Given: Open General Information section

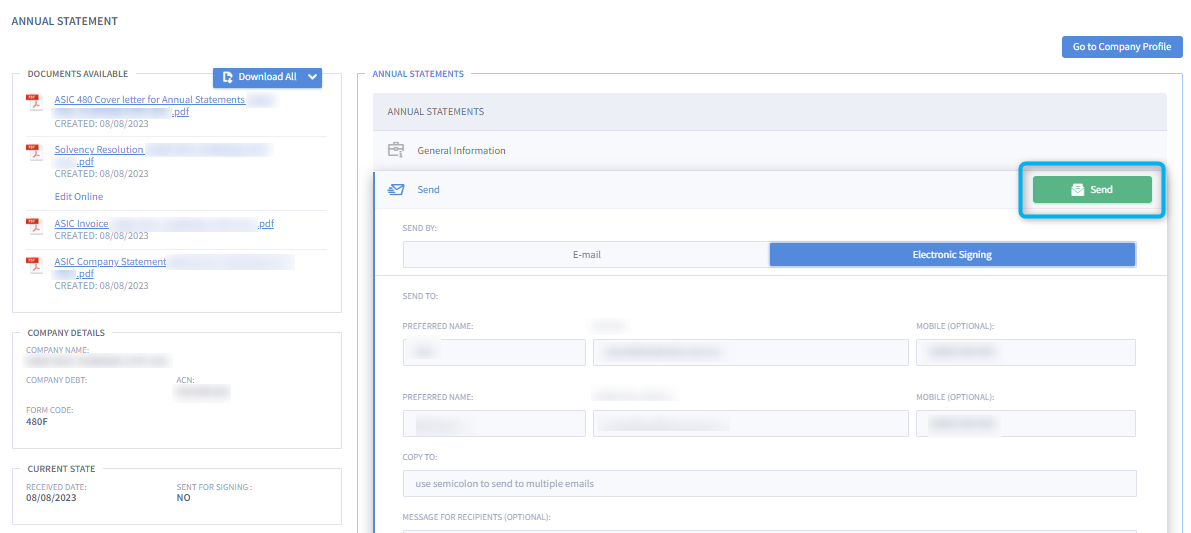Looking at the screenshot, I should [x=769, y=150].
